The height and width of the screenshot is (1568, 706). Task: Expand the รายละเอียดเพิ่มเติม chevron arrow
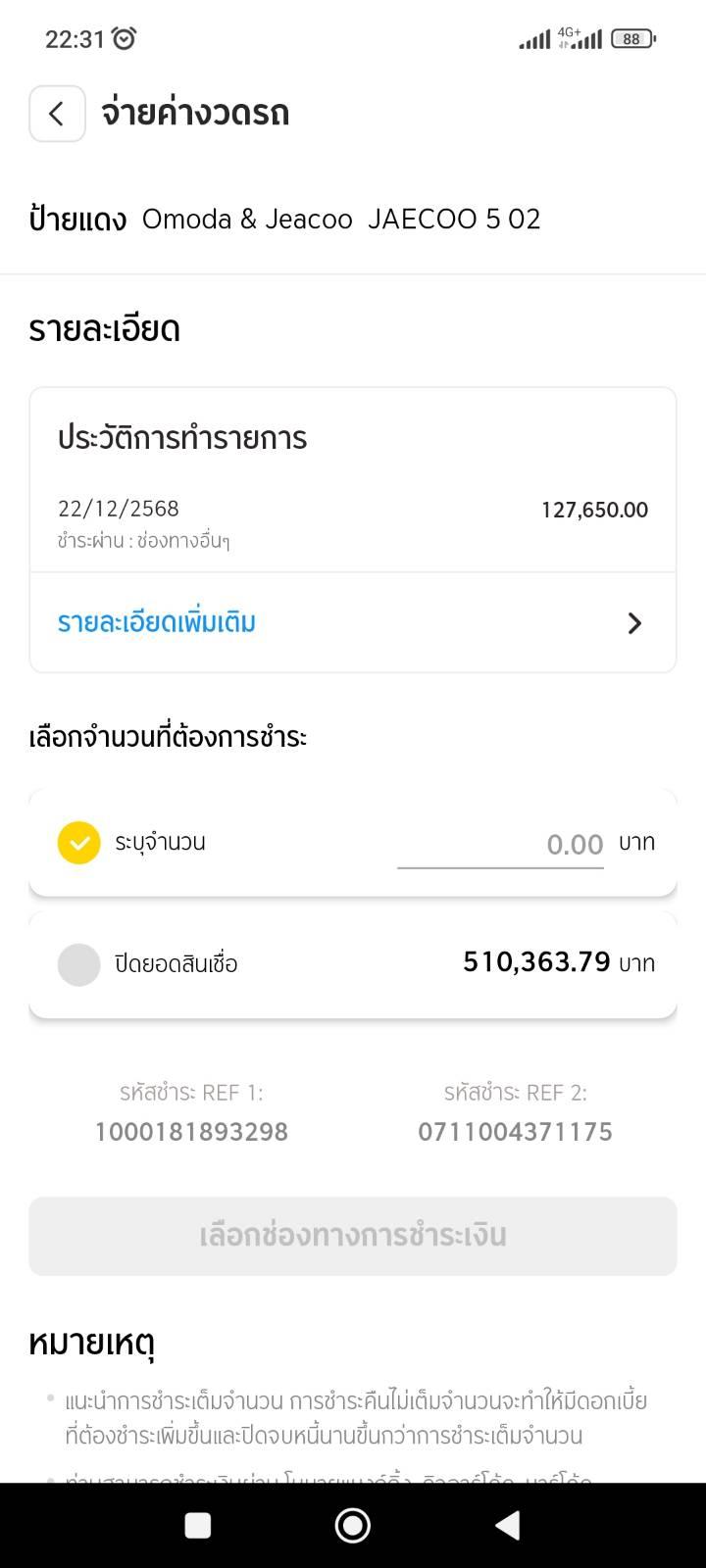[x=634, y=623]
